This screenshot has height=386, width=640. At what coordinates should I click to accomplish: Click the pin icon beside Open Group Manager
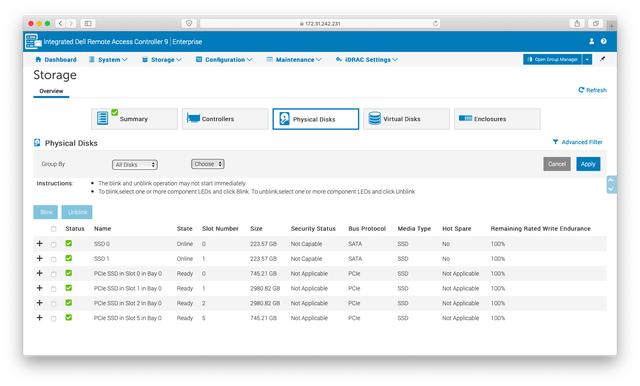point(602,59)
